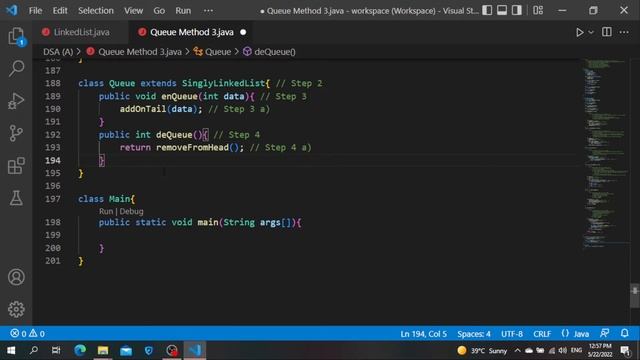Open Run and Debug view
Image resolution: width=640 pixels, height=360 pixels.
click(x=16, y=101)
